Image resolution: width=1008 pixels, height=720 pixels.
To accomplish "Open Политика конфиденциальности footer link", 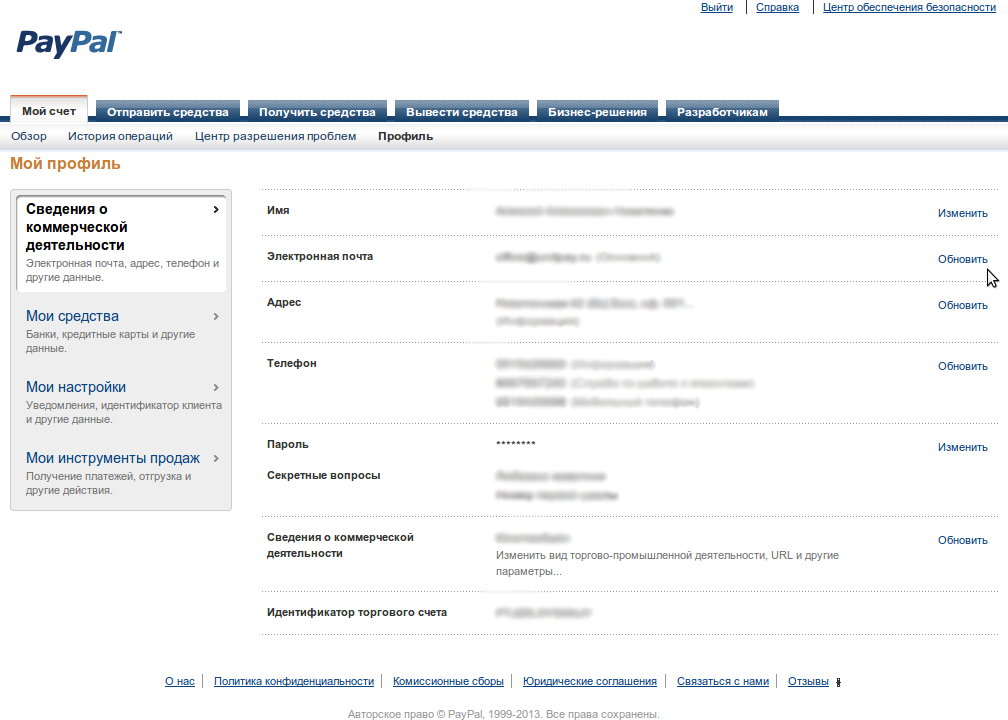I will (x=294, y=681).
